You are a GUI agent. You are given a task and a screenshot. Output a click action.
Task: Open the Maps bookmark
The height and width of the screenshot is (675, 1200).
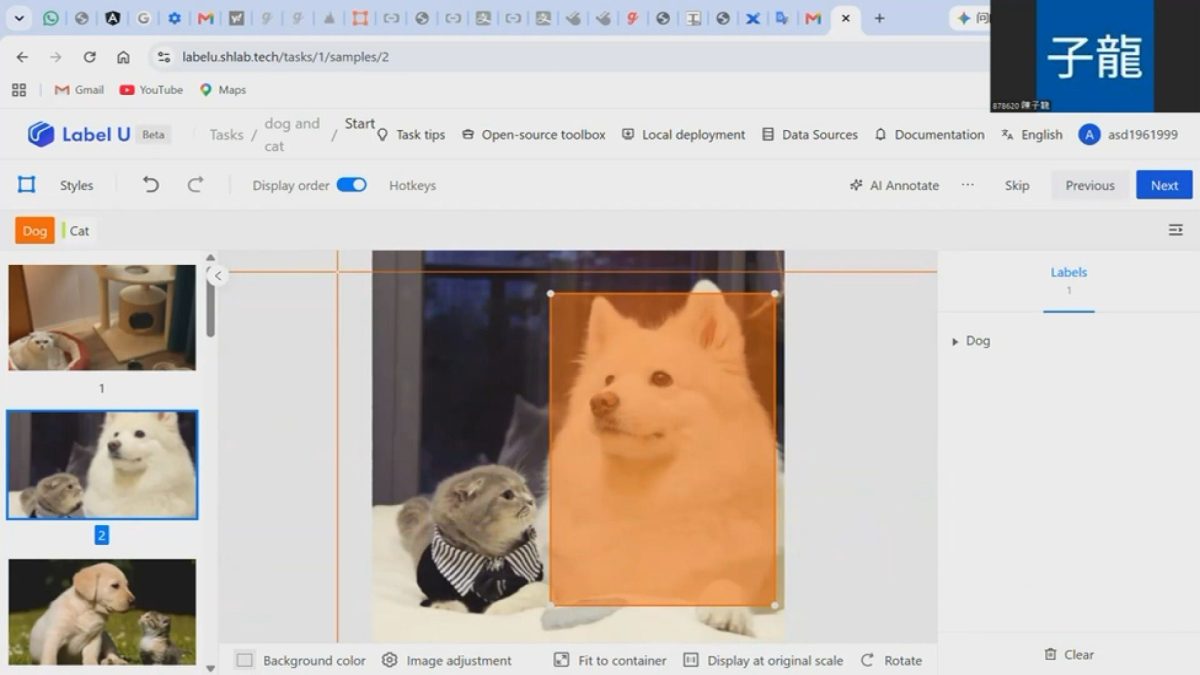222,90
